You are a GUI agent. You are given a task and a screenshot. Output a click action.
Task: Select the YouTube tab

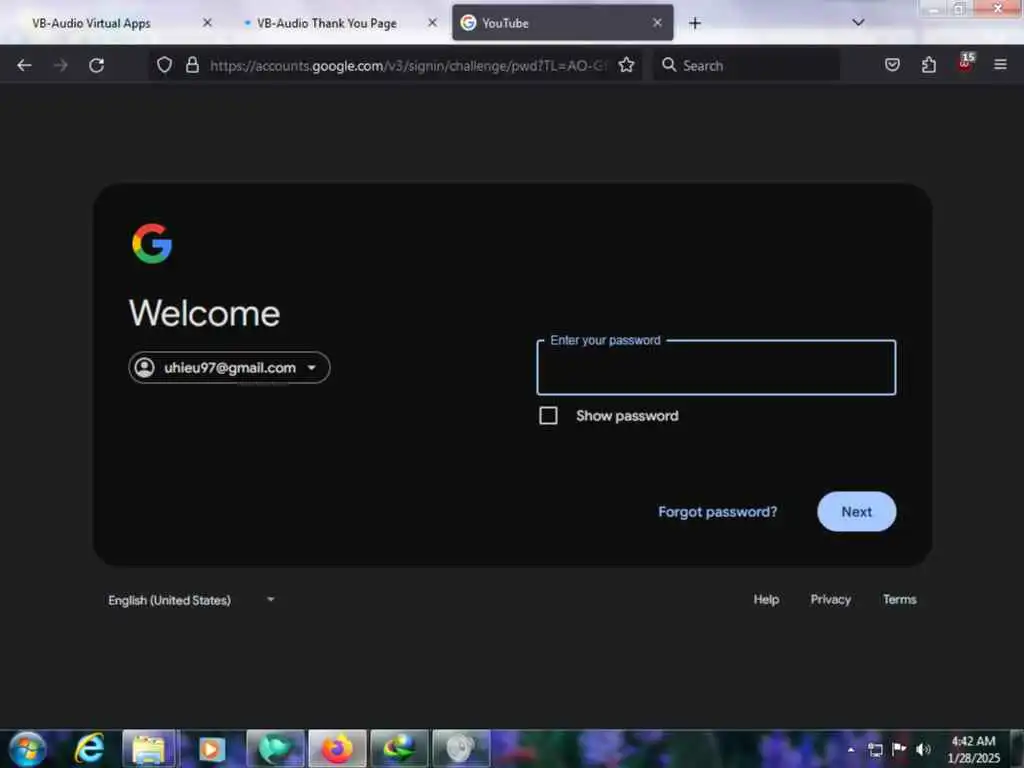click(562, 23)
